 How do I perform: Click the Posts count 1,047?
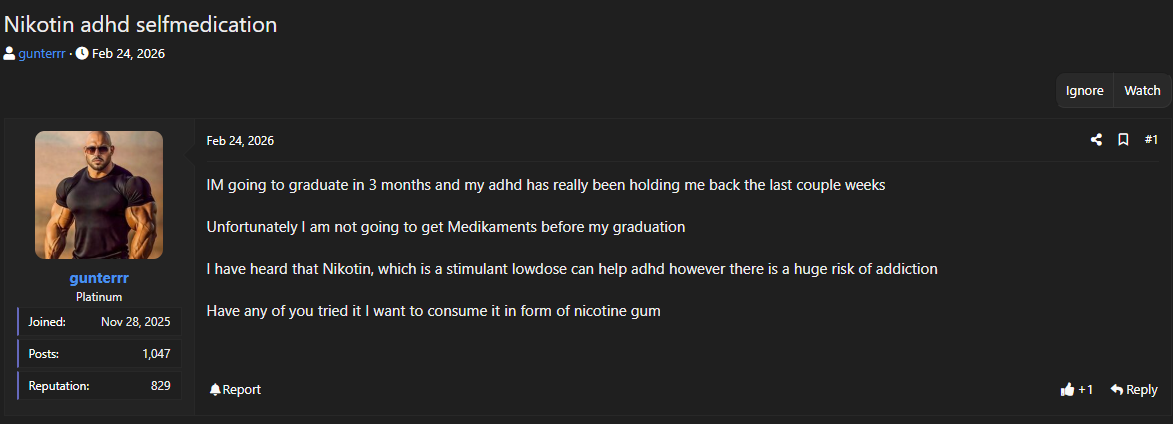[x=156, y=353]
